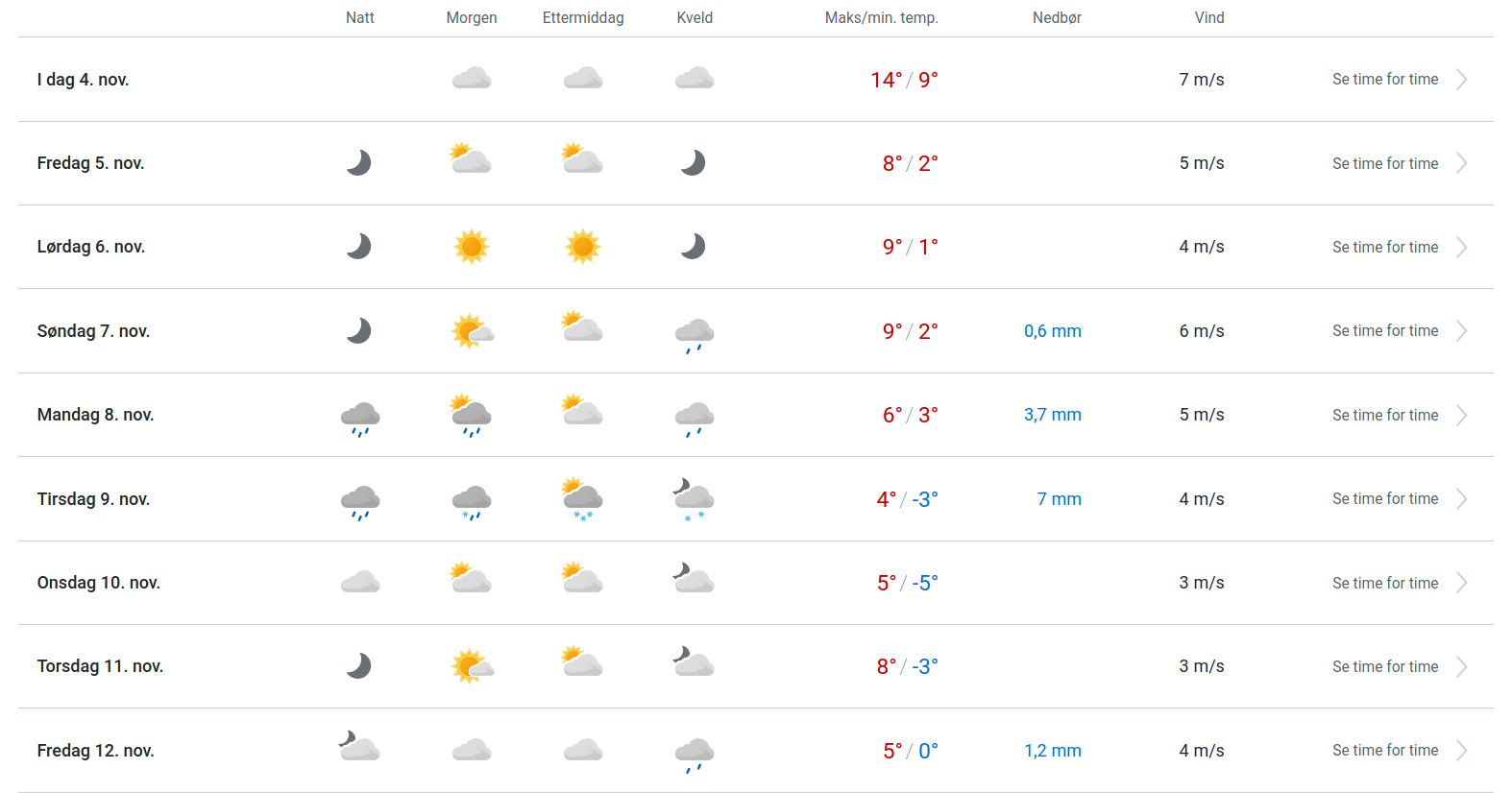Click Tirsdag evening snow icon

[x=695, y=499]
